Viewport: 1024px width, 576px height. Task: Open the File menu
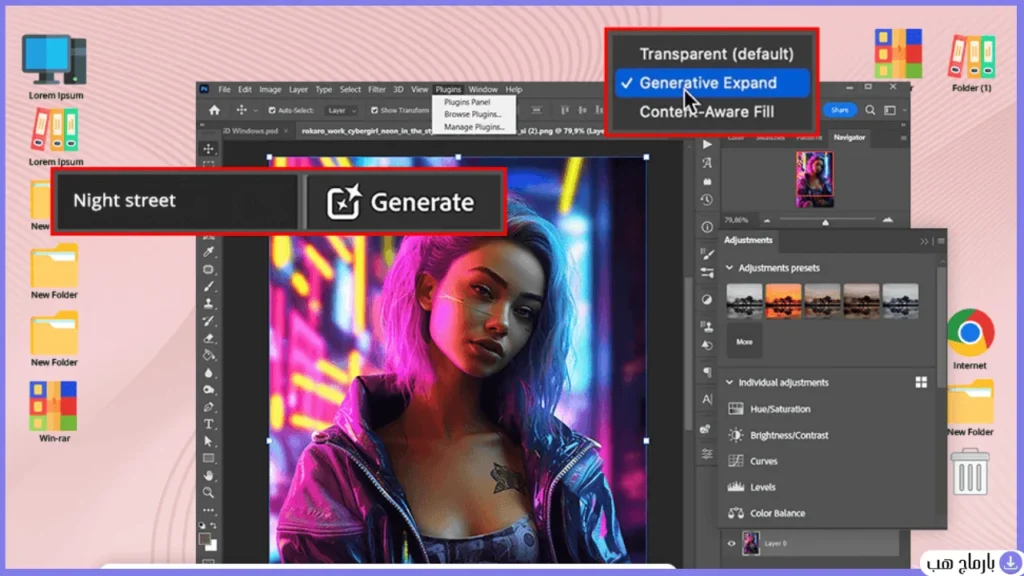point(224,89)
